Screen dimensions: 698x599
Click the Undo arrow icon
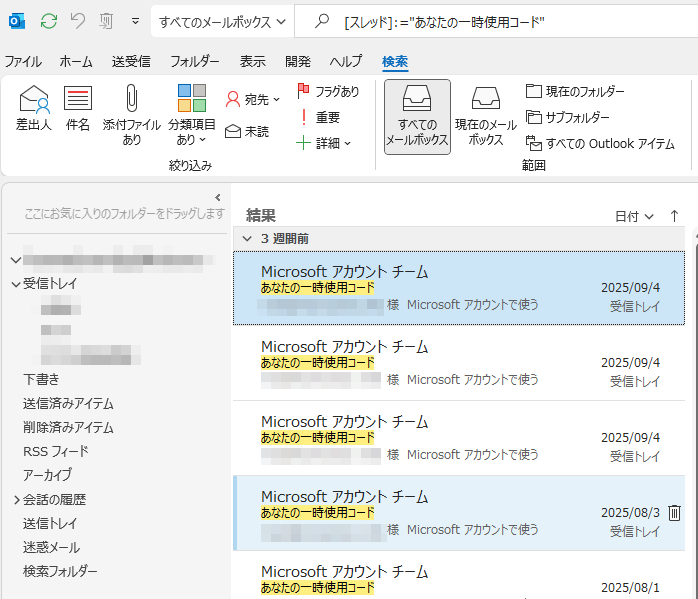[x=78, y=21]
